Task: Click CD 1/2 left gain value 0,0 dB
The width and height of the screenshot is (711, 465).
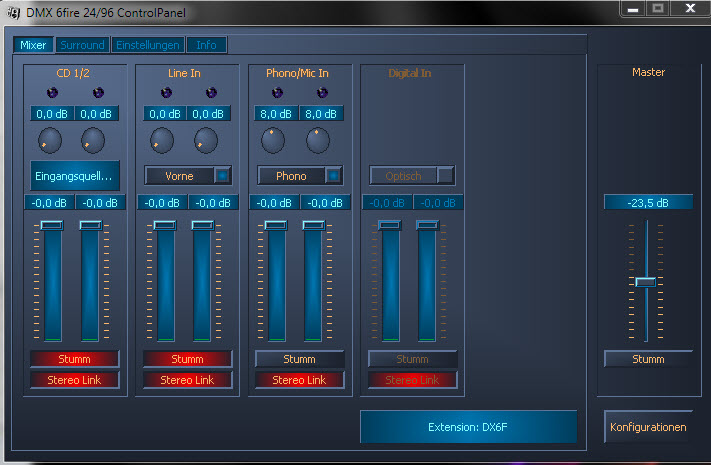Action: coord(52,114)
